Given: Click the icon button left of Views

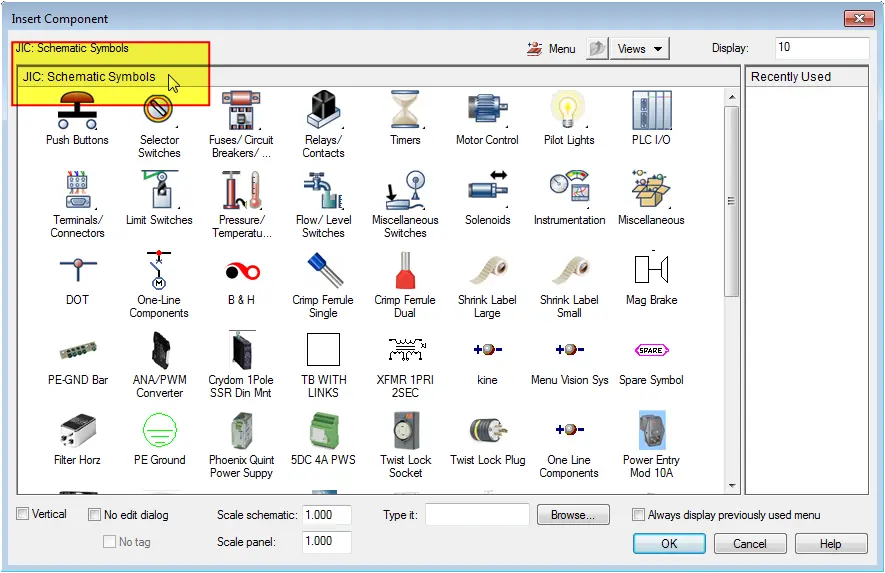Looking at the screenshot, I should 597,49.
